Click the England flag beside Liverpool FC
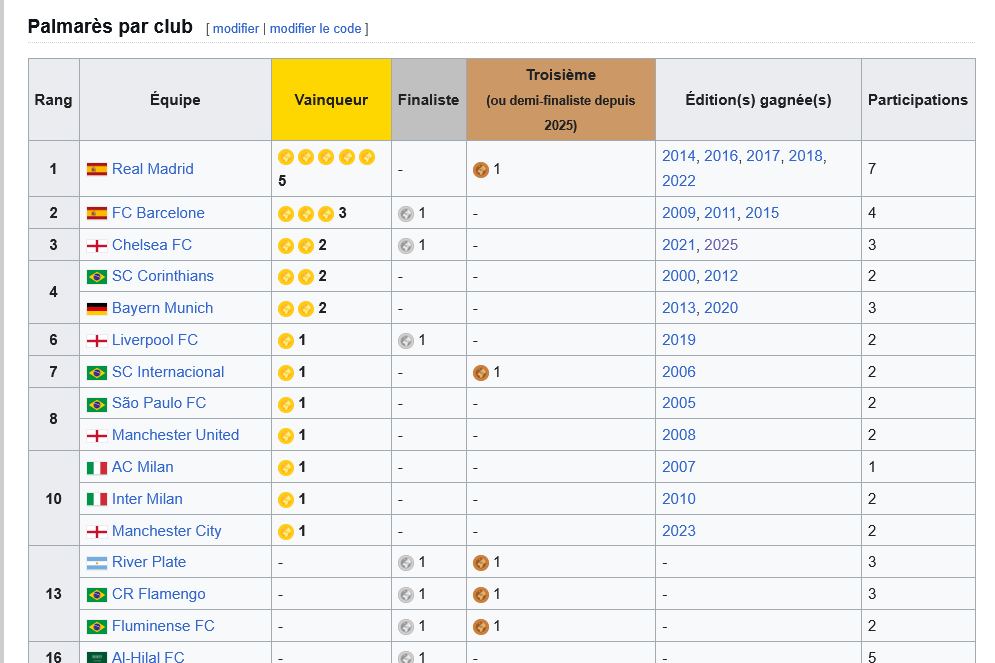 [96, 341]
